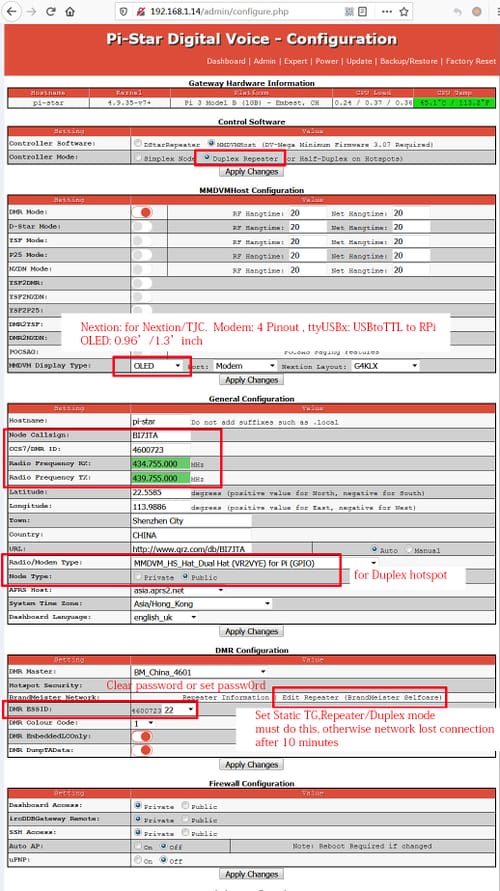Screen dimensions: 500x891
Task: Toggle the DMR Mode switch
Action: [142, 212]
